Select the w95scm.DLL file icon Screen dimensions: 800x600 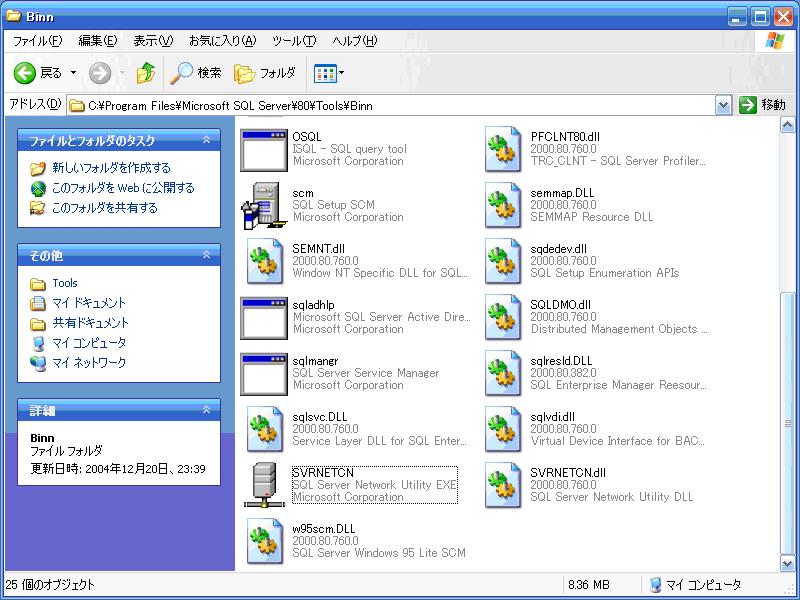[x=264, y=539]
